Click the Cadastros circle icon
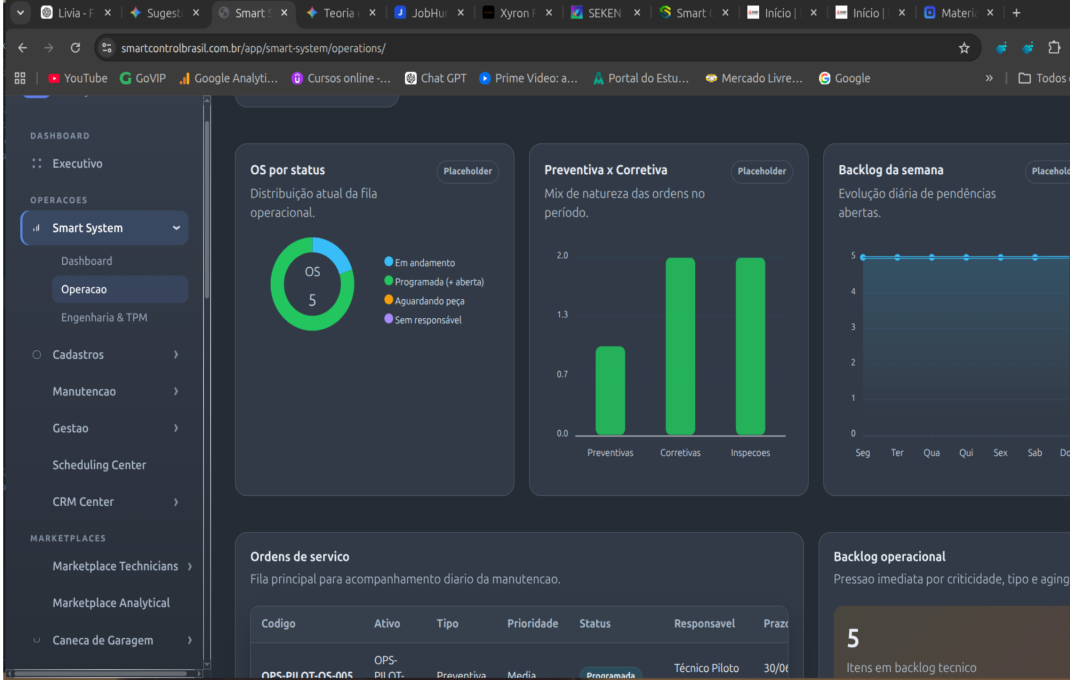The height and width of the screenshot is (680, 1070). (37, 354)
